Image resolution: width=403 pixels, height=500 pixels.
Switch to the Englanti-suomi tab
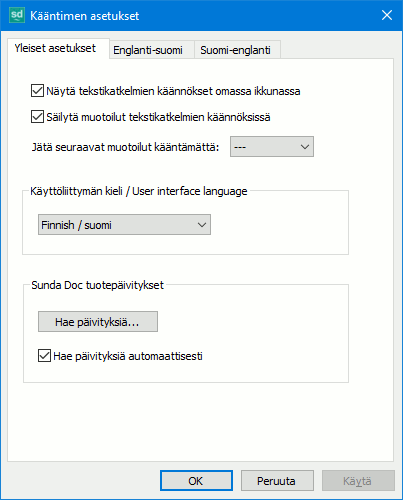coord(148,50)
